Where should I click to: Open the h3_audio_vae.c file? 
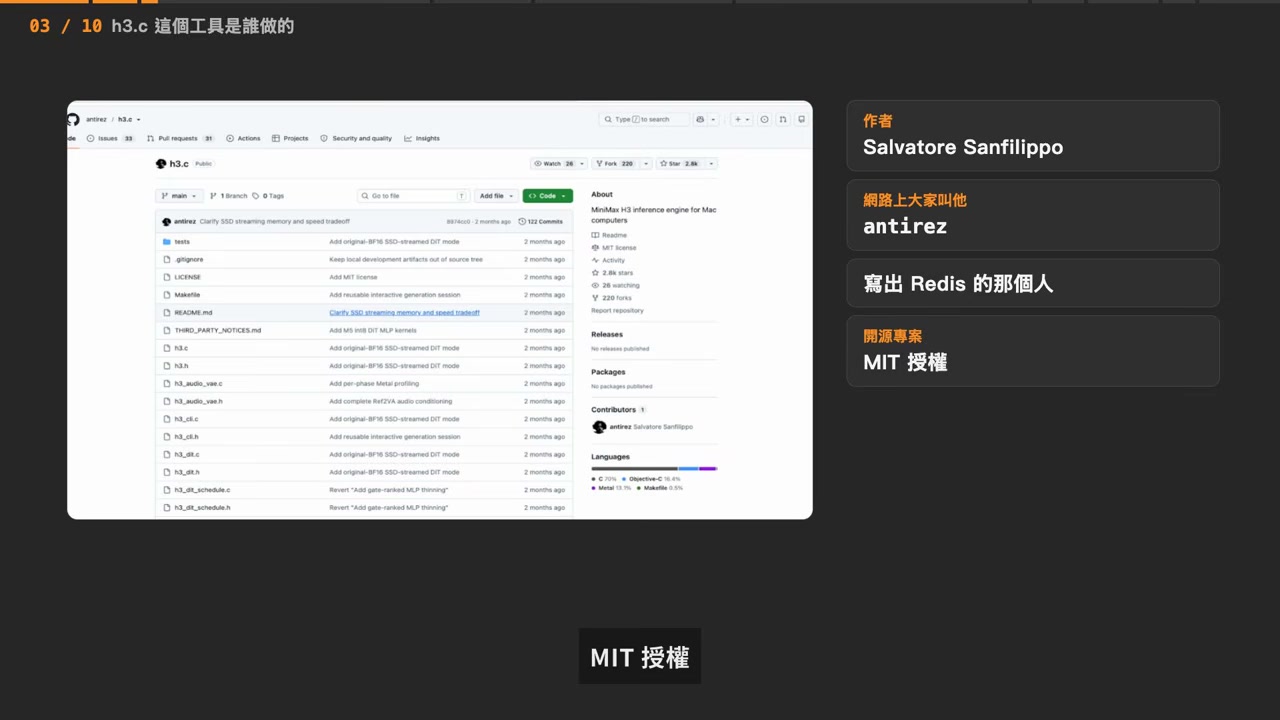click(x=198, y=383)
